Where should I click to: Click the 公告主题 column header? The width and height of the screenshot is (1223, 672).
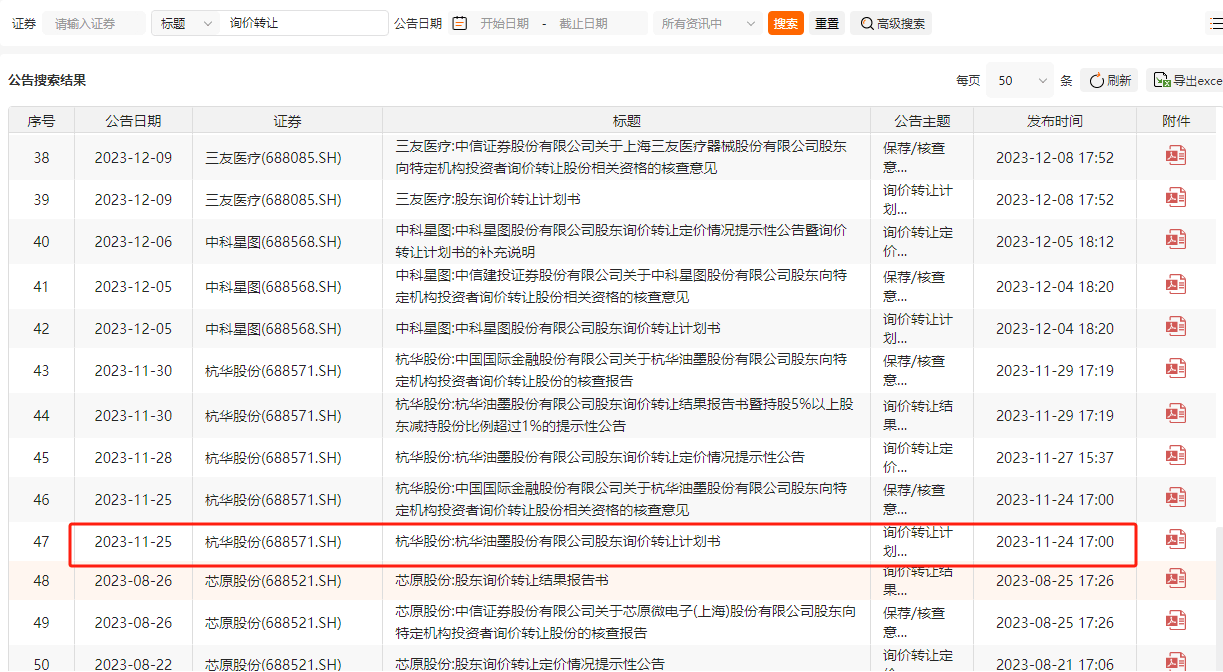pyautogui.click(x=922, y=121)
